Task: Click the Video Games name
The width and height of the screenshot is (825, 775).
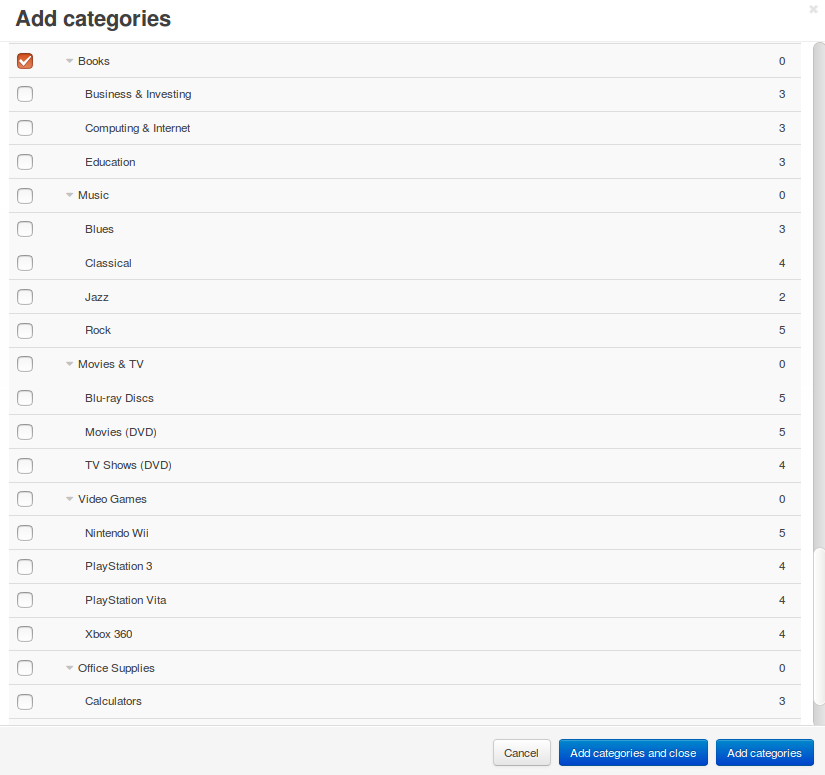Action: click(x=112, y=499)
